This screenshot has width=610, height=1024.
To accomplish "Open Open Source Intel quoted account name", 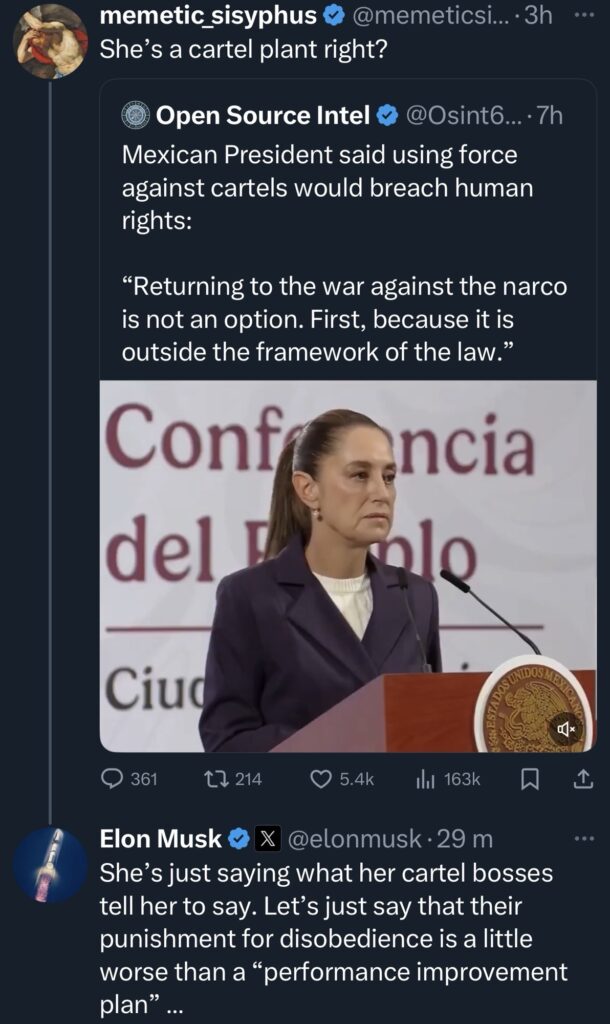I will pyautogui.click(x=262, y=116).
